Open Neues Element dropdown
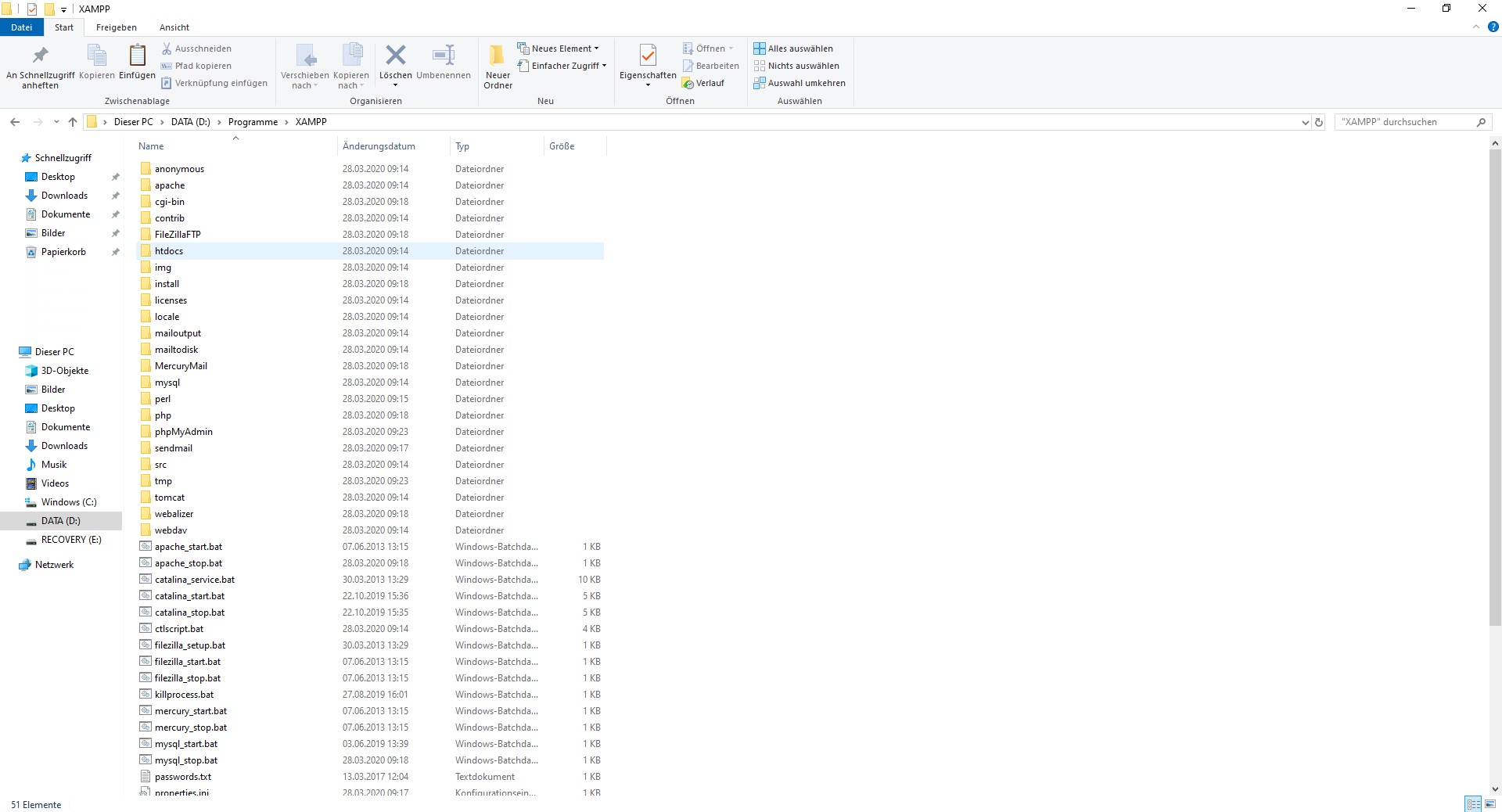This screenshot has width=1502, height=812. coord(559,49)
